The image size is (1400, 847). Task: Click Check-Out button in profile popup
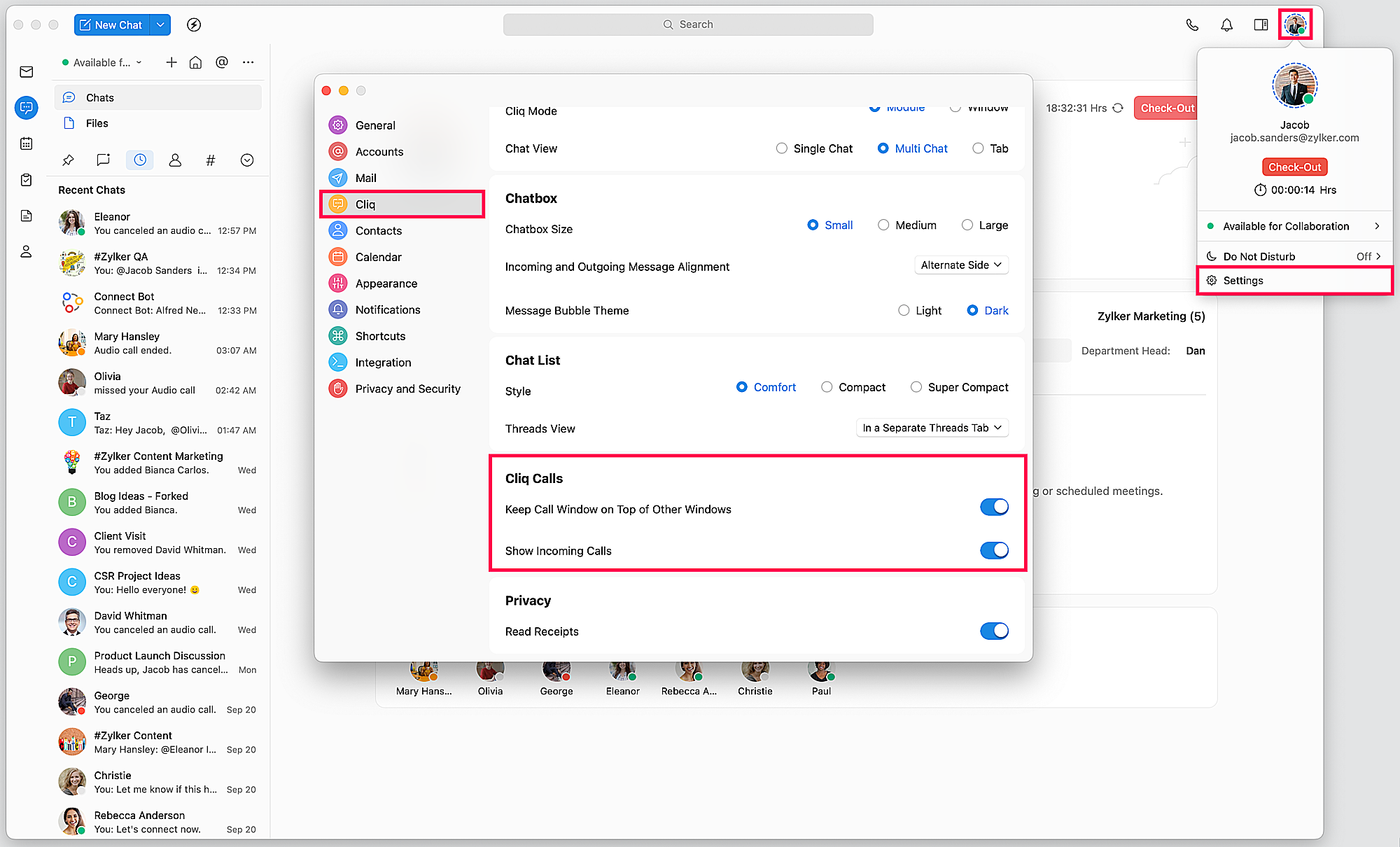pos(1294,167)
